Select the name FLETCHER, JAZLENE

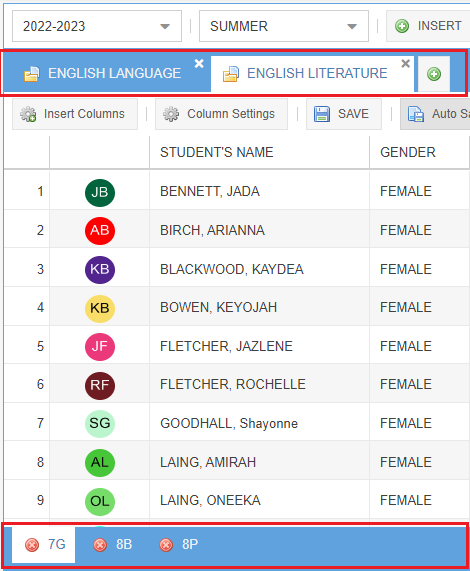pyautogui.click(x=226, y=346)
